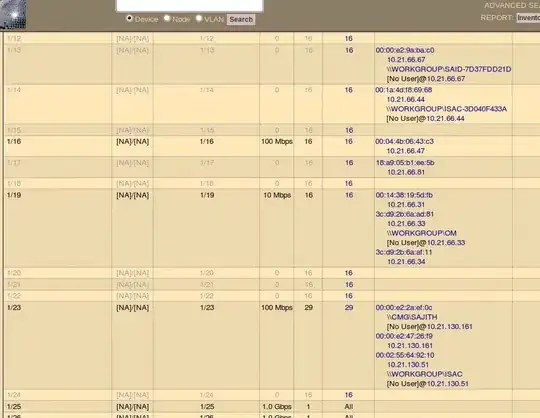Open IP 10.21.66.47 link
This screenshot has height=418, width=540.
pos(406,151)
